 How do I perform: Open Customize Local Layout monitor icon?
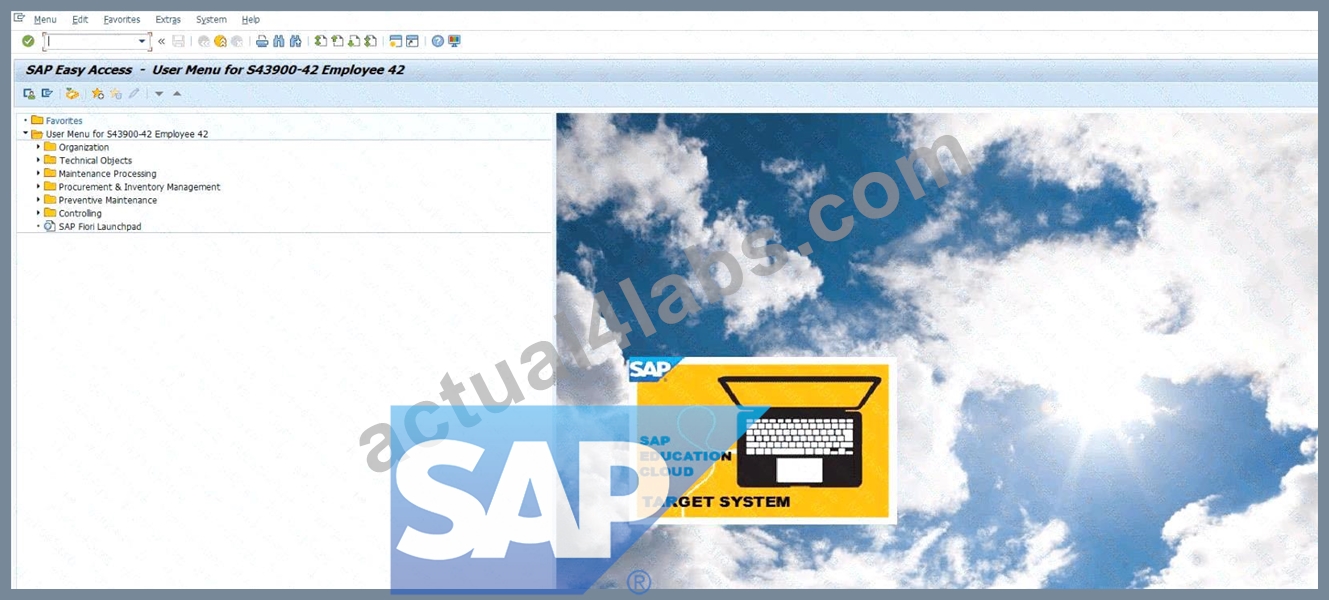tap(454, 41)
